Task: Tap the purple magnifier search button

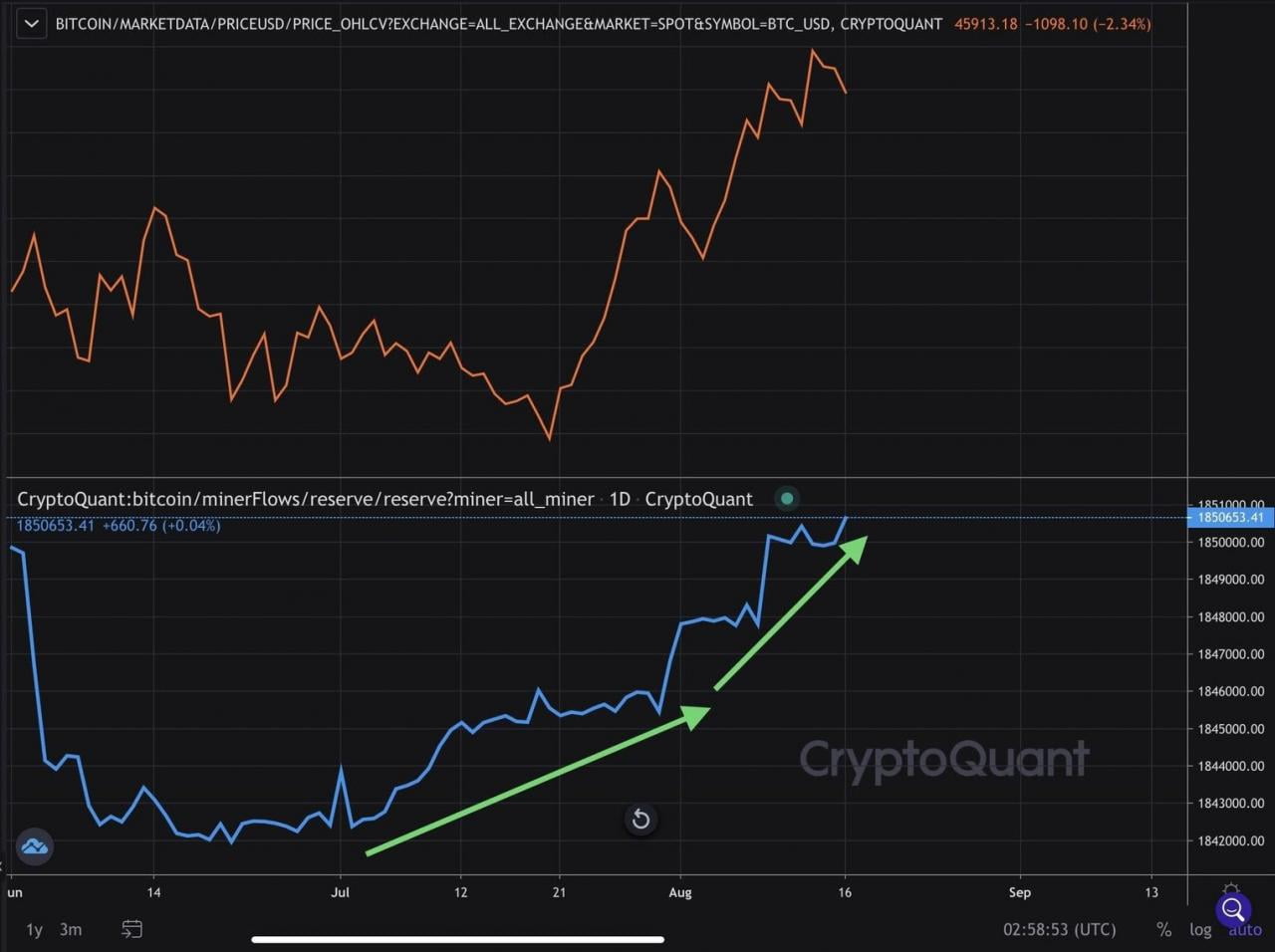Action: (x=1232, y=908)
